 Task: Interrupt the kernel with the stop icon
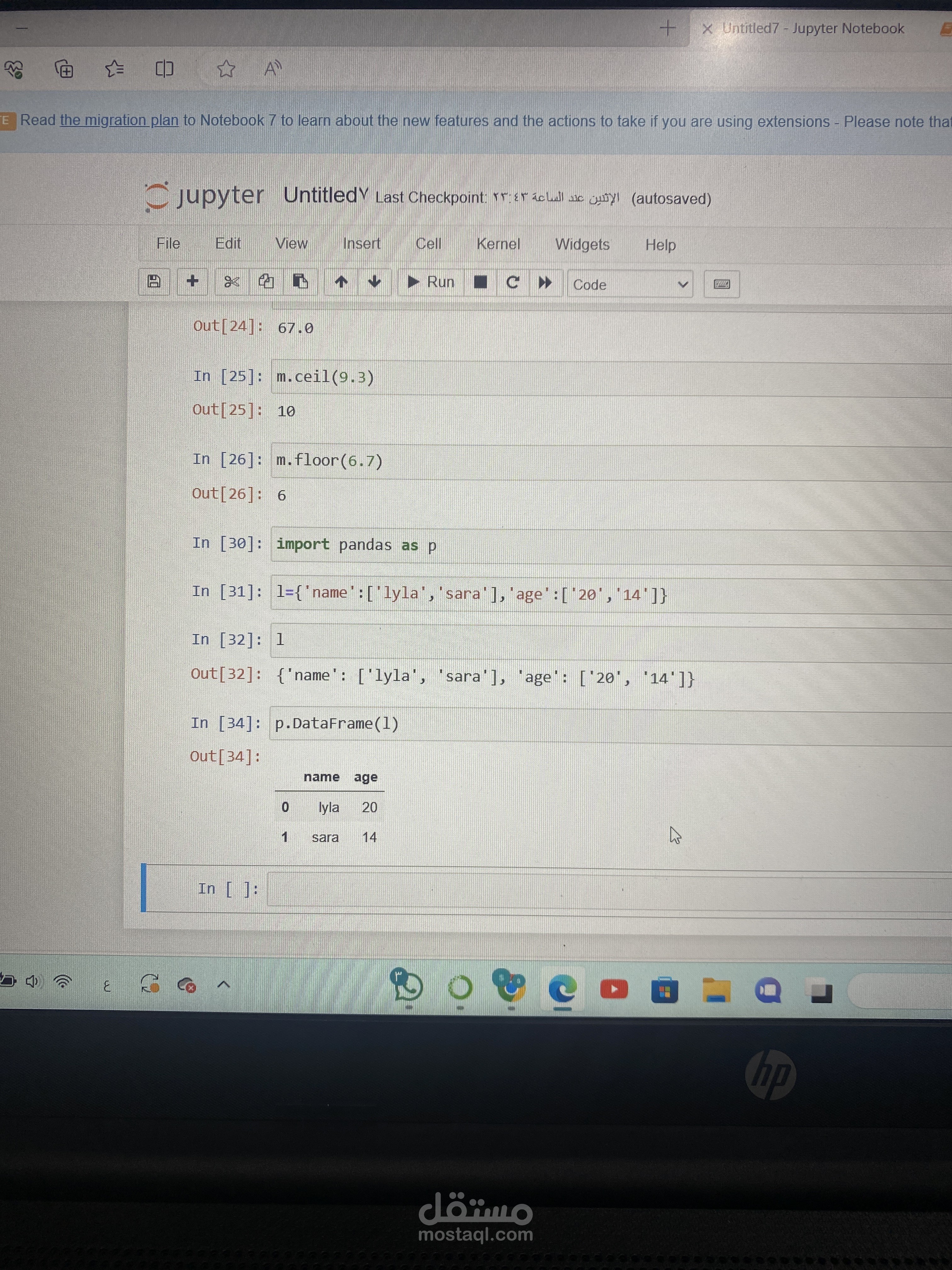pyautogui.click(x=480, y=283)
